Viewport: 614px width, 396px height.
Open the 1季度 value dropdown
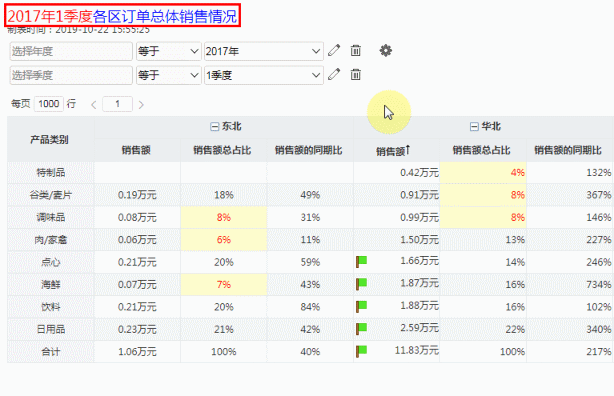pyautogui.click(x=264, y=75)
